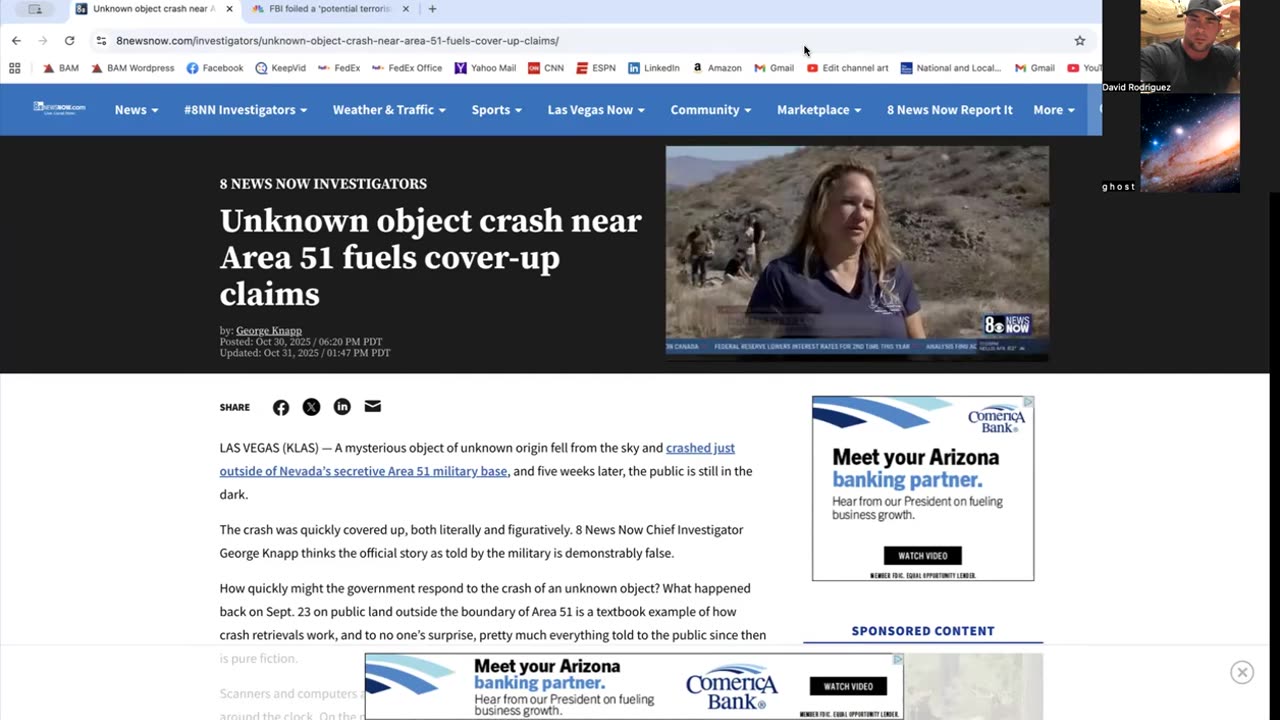This screenshot has width=1280, height=720.
Task: Share the article on LinkedIn
Action: [342, 407]
